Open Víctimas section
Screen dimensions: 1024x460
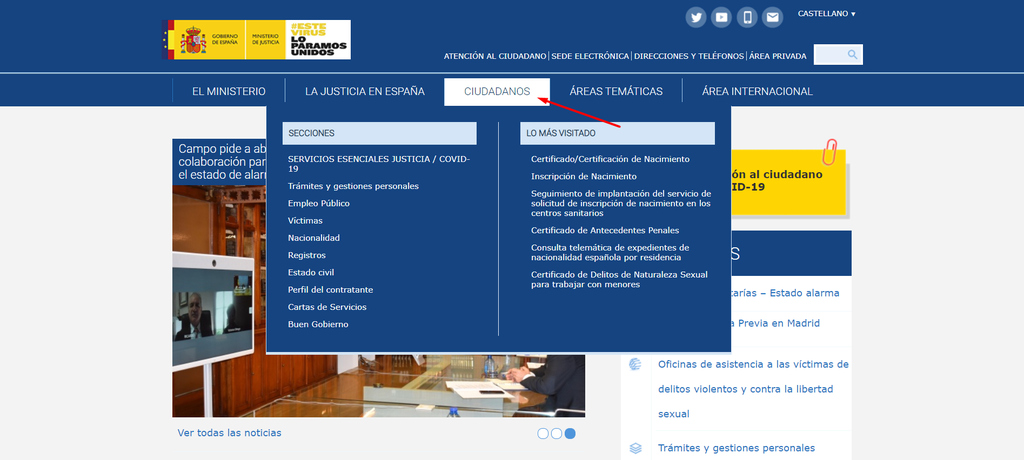305,221
